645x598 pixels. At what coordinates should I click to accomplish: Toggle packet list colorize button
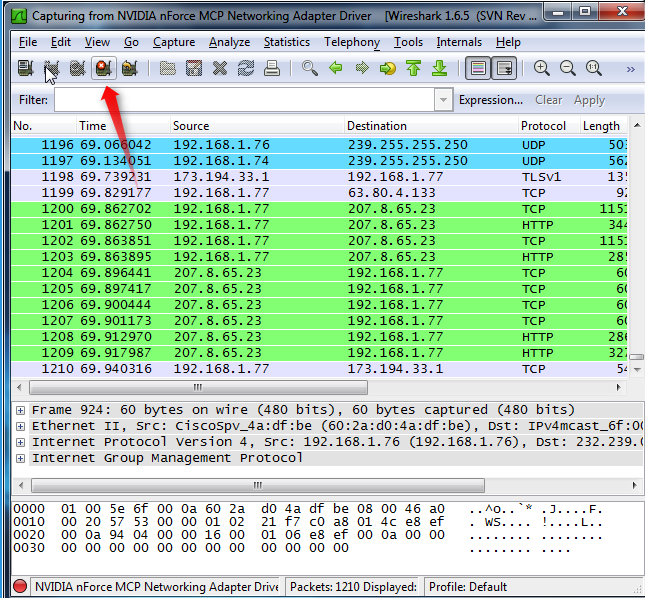(478, 68)
